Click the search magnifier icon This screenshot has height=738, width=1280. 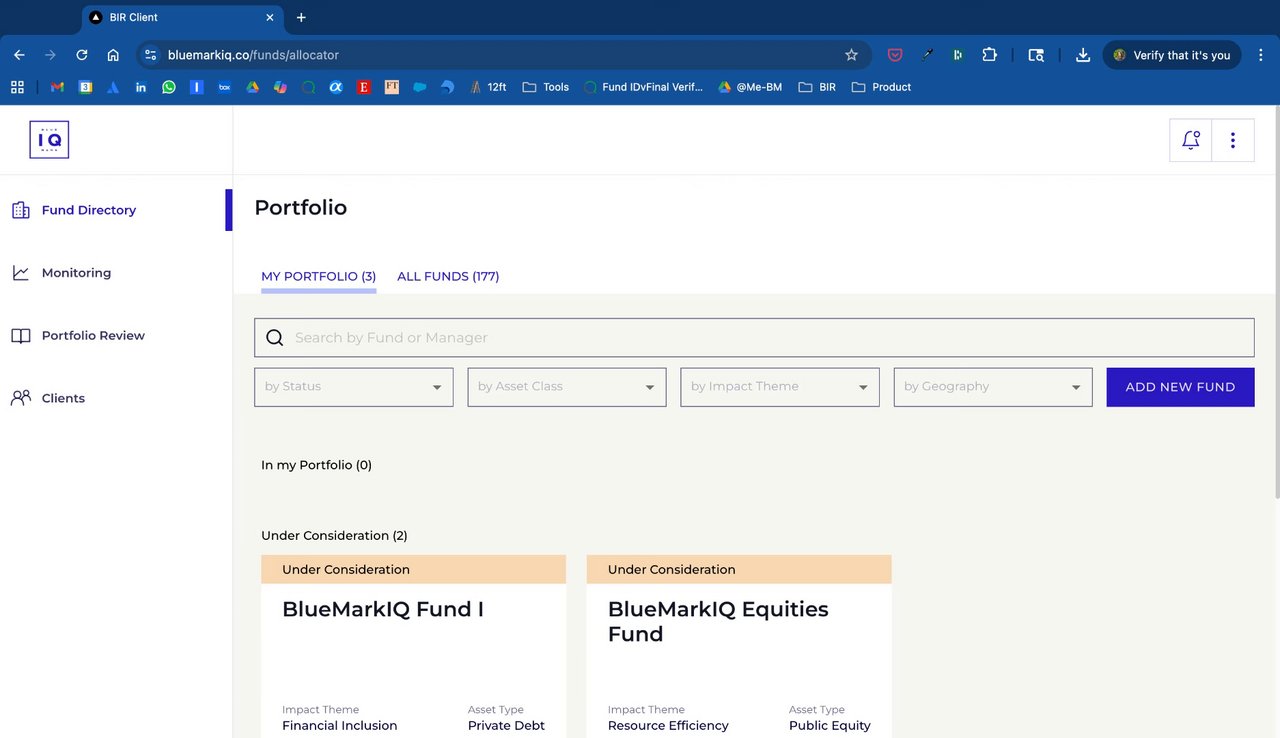[x=275, y=338]
